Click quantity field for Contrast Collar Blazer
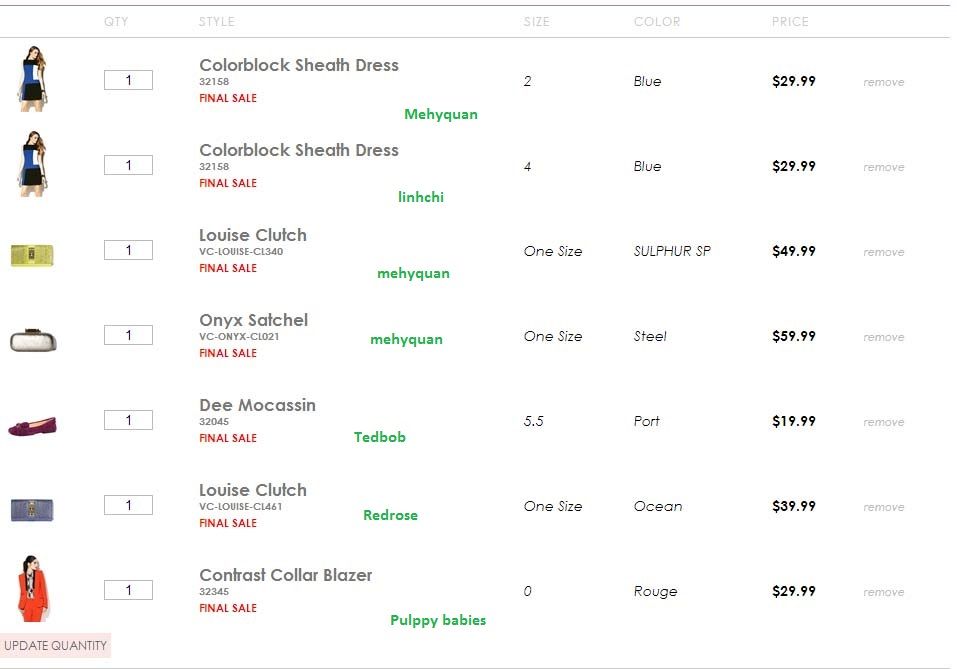 (128, 590)
